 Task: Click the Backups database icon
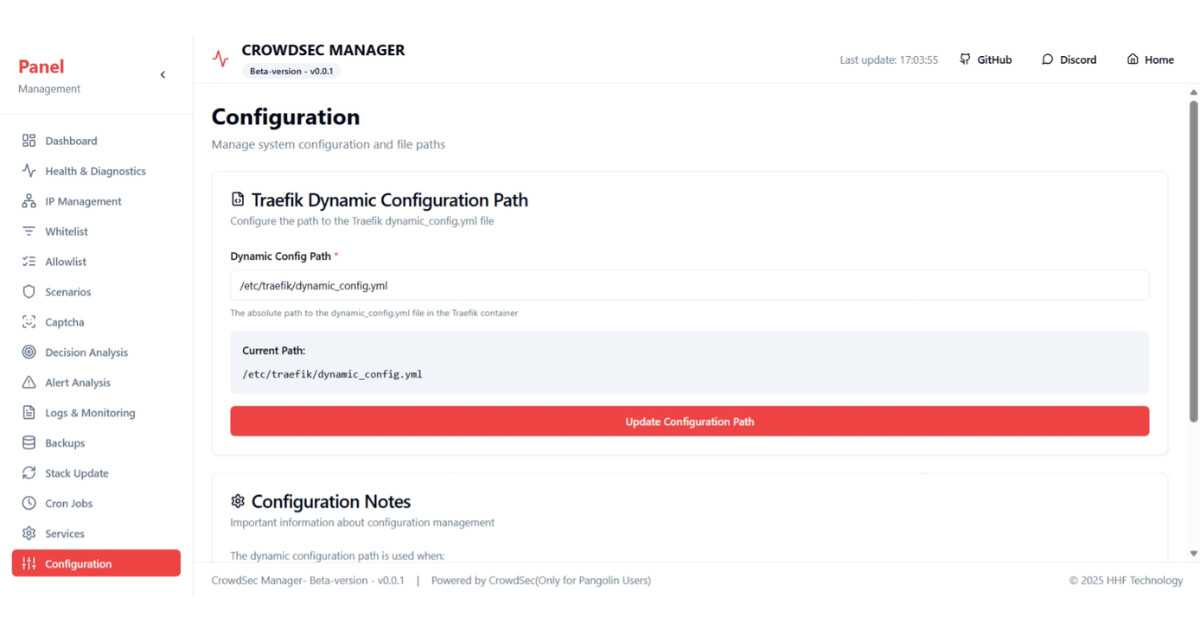(29, 443)
